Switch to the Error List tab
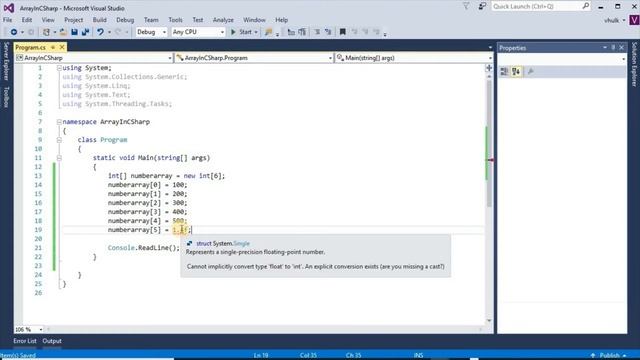The width and height of the screenshot is (640, 360). tap(25, 341)
